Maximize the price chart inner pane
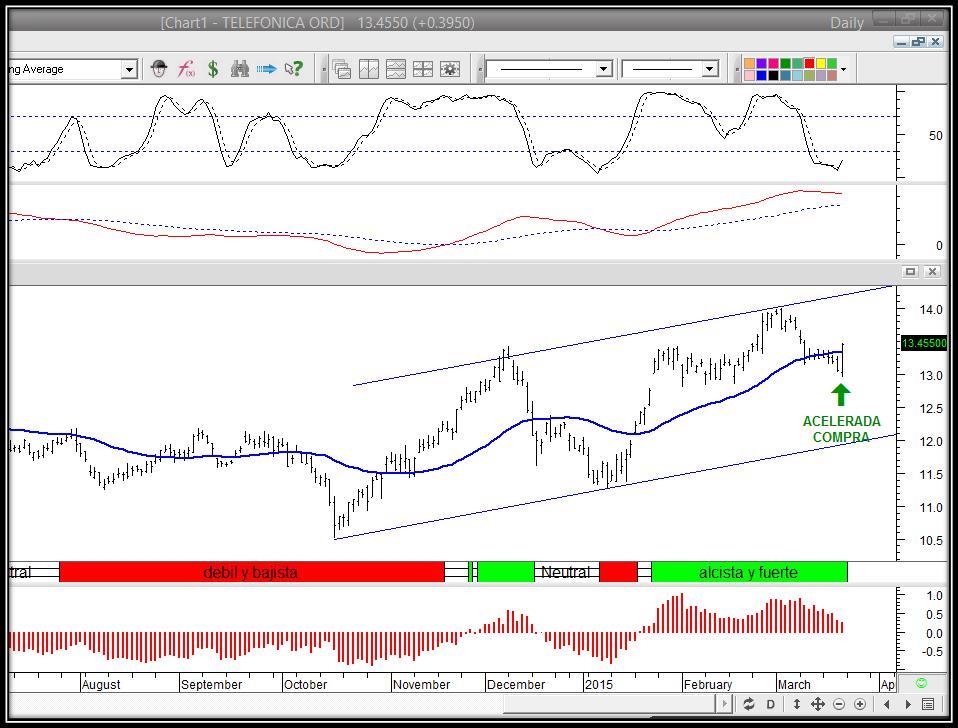The height and width of the screenshot is (728, 958). (x=910, y=271)
